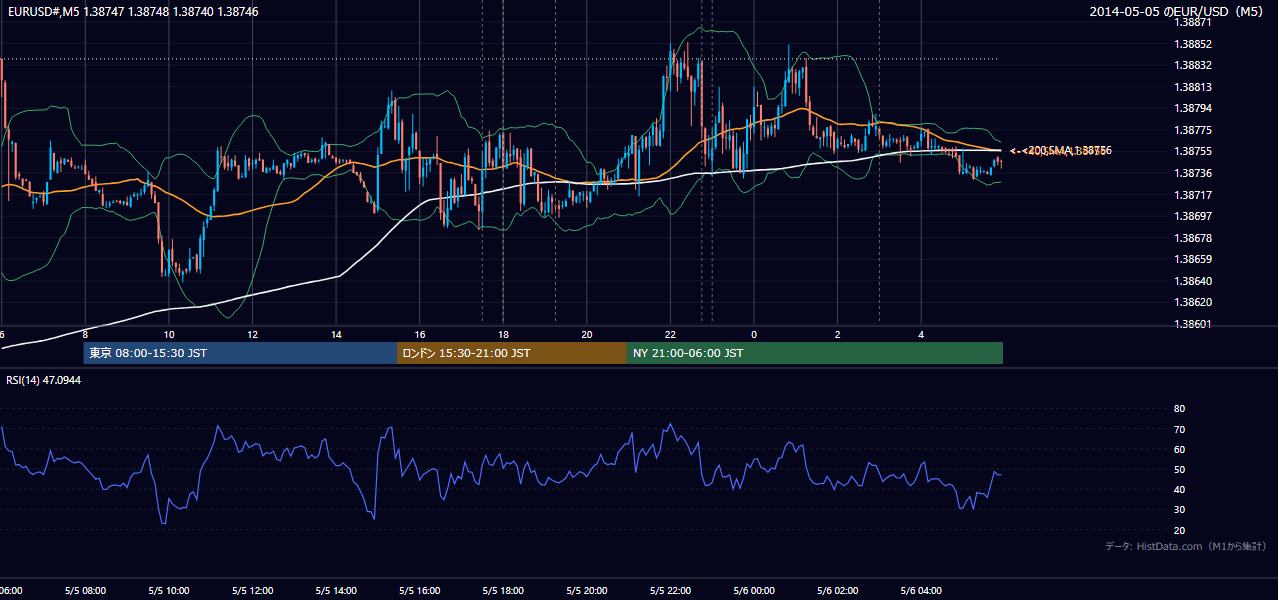Click the 5/5 18:00 date axis label
The height and width of the screenshot is (600, 1278).
503,591
